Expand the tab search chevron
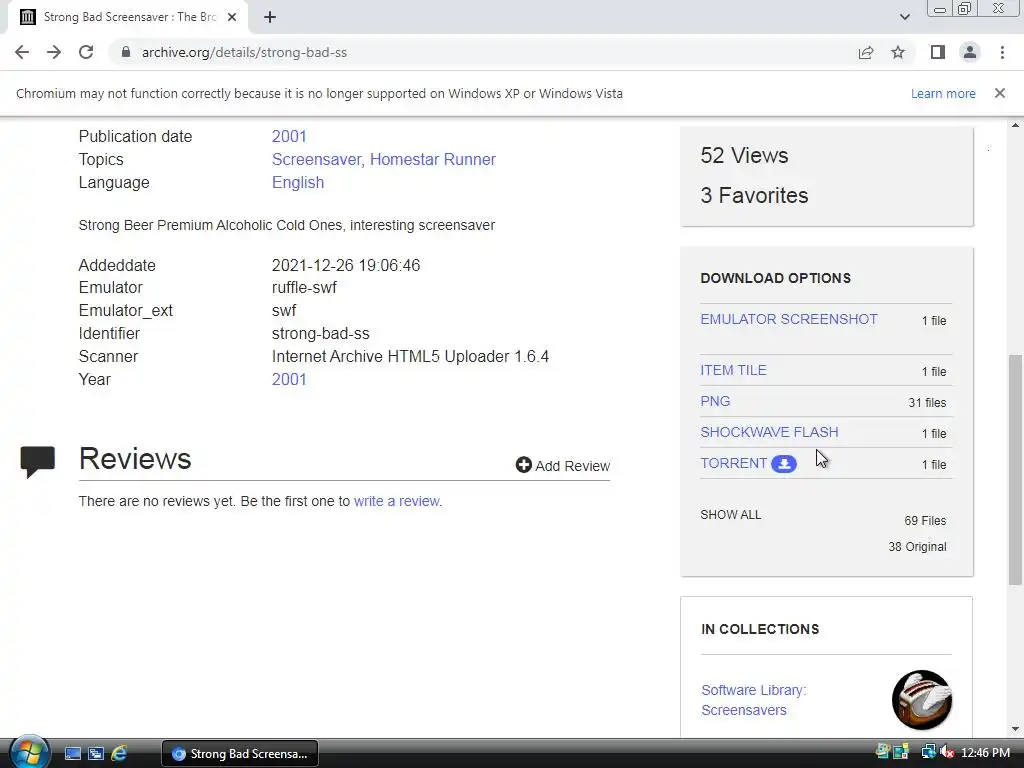Image resolution: width=1024 pixels, height=768 pixels. 904,17
